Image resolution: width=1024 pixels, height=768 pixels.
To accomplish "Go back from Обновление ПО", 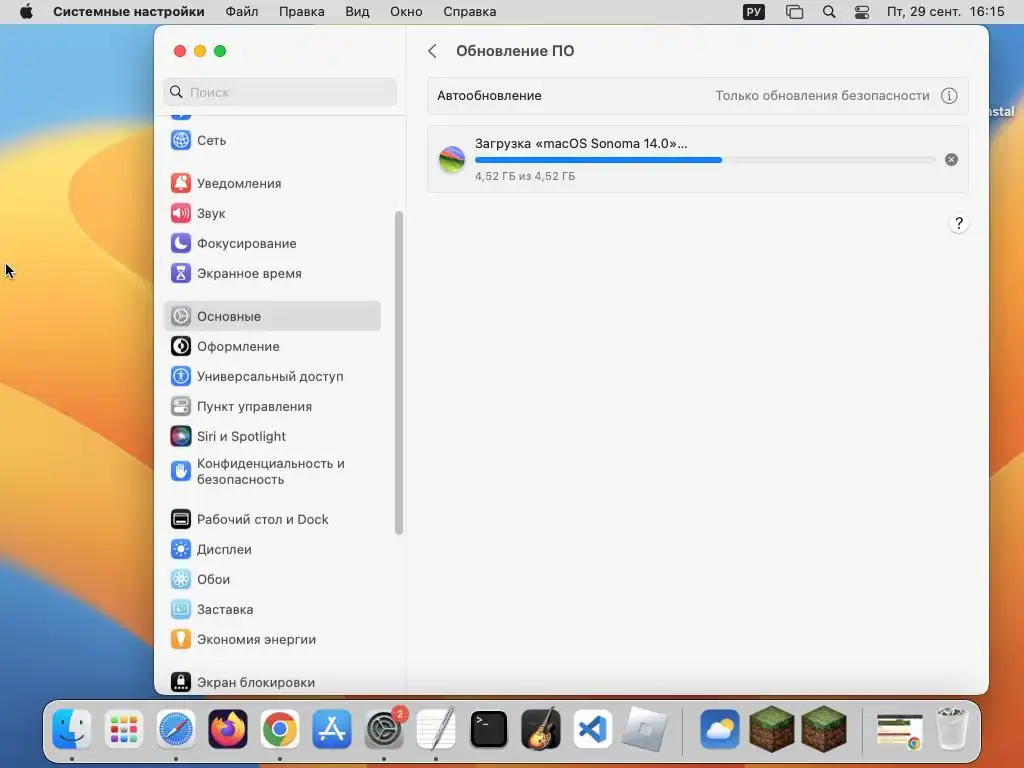I will coord(432,51).
